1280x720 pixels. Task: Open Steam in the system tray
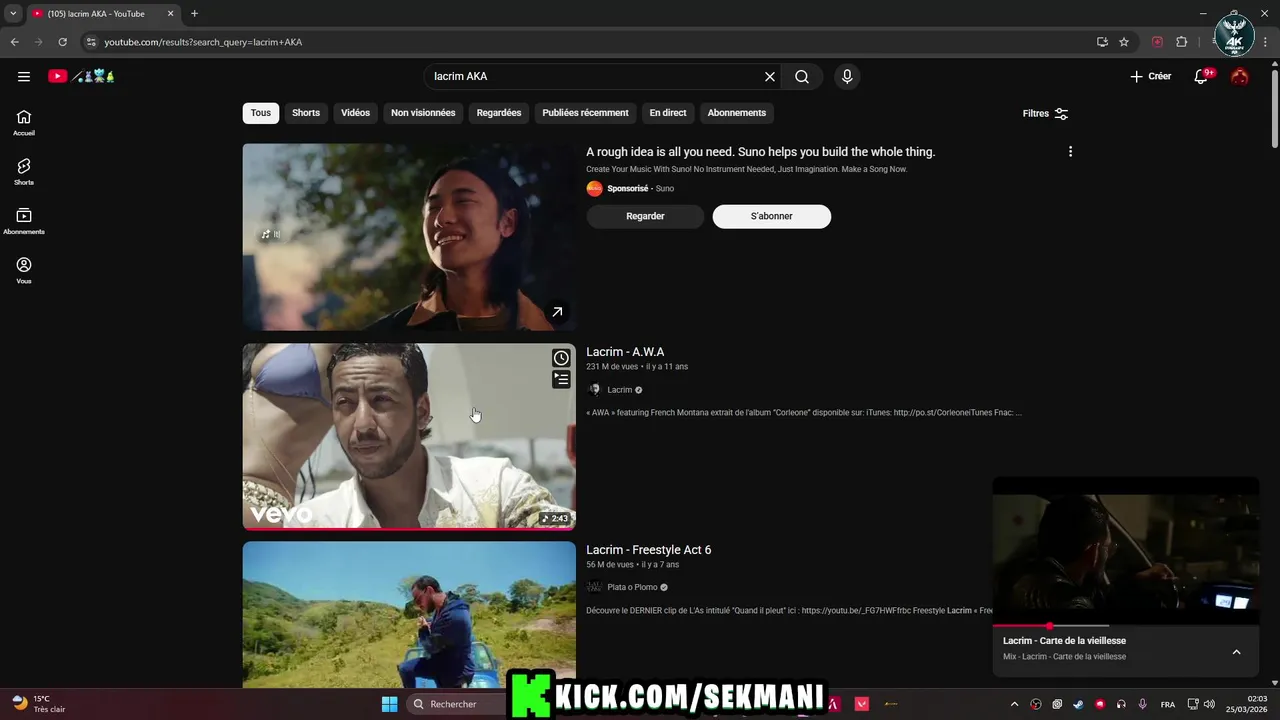1078,704
